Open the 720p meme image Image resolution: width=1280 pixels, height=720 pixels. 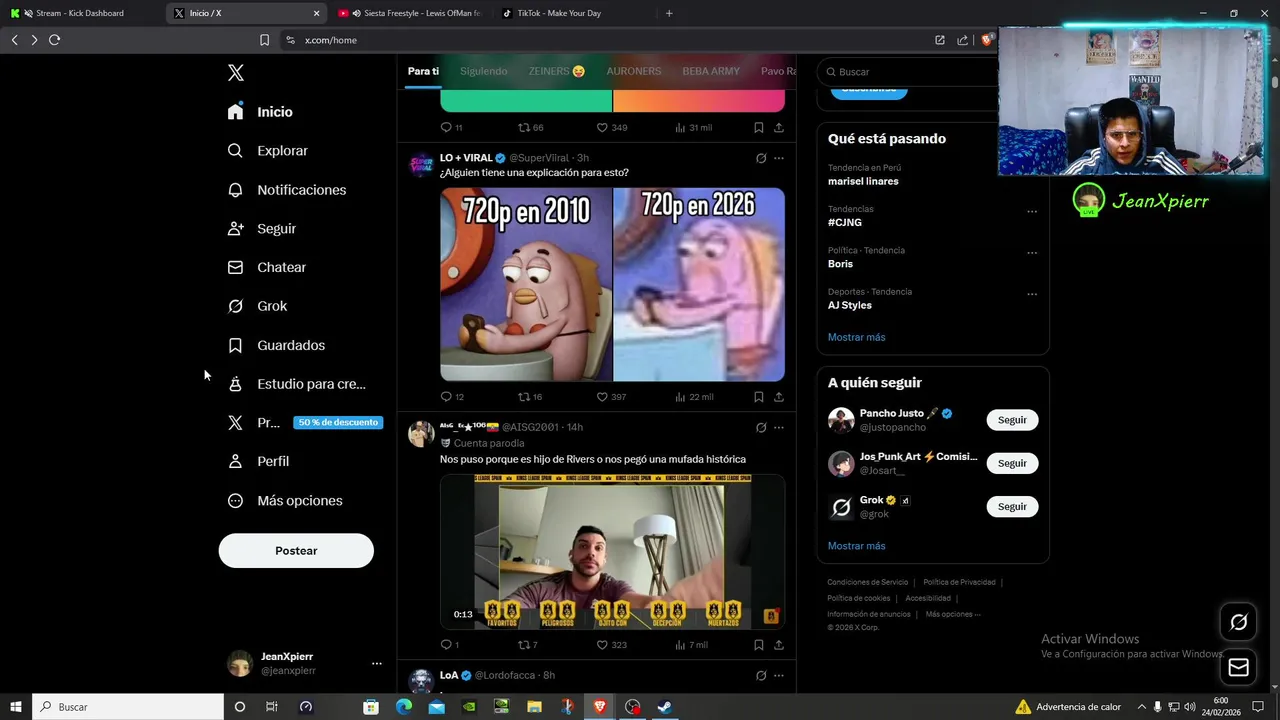pyautogui.click(x=612, y=285)
